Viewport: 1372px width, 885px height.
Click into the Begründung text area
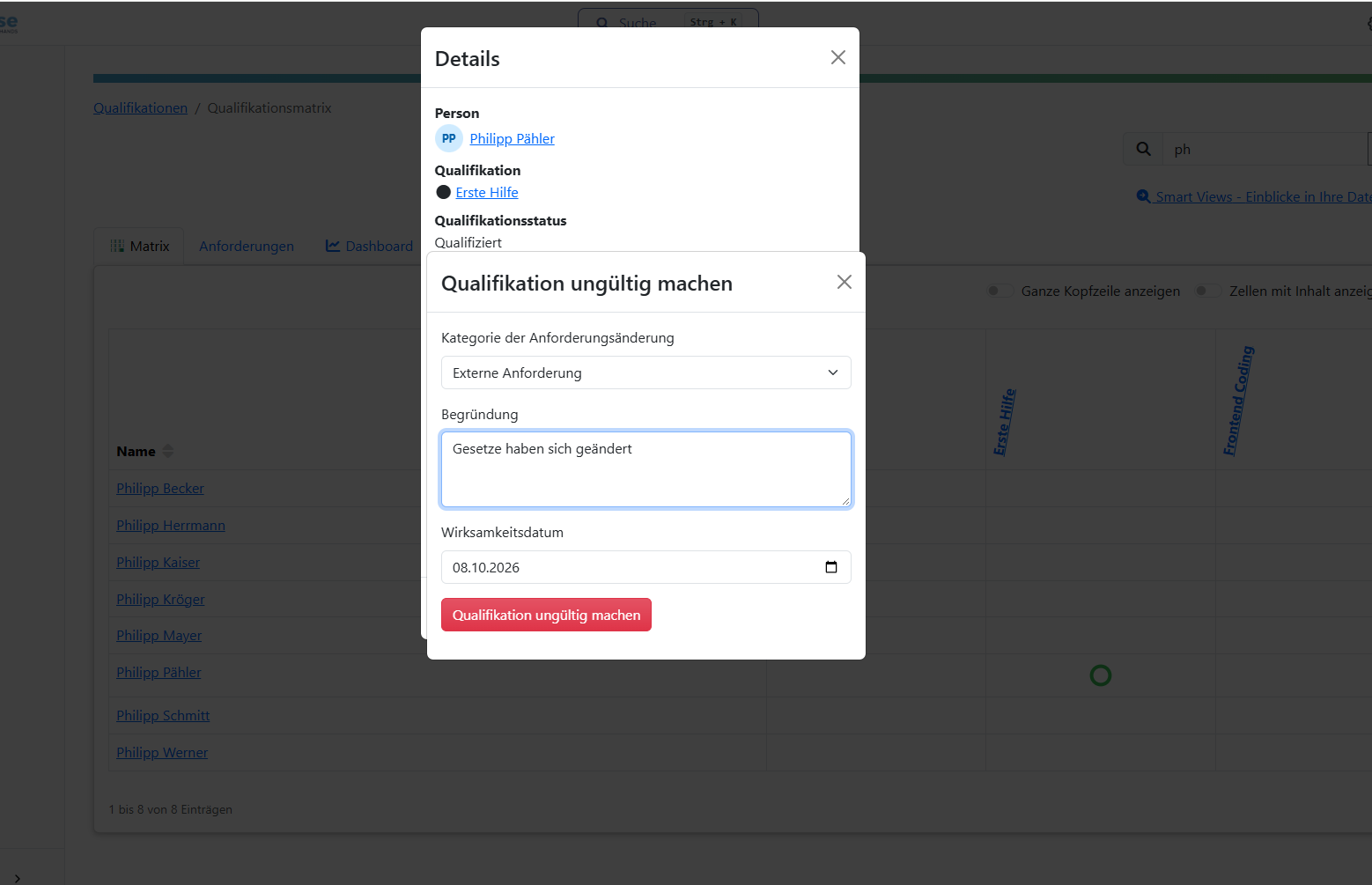tap(646, 469)
